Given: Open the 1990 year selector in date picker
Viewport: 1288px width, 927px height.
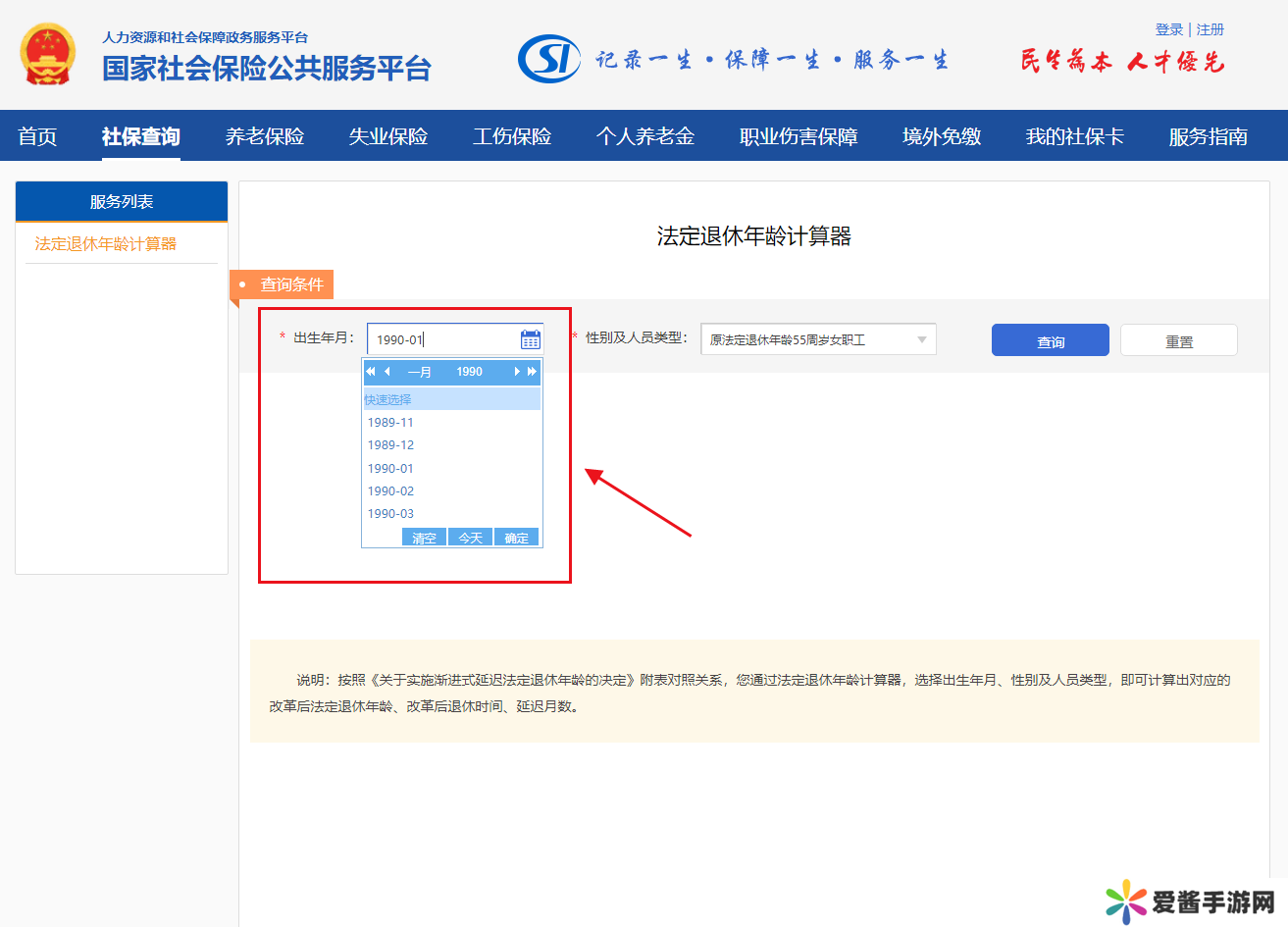Looking at the screenshot, I should pyautogui.click(x=469, y=372).
